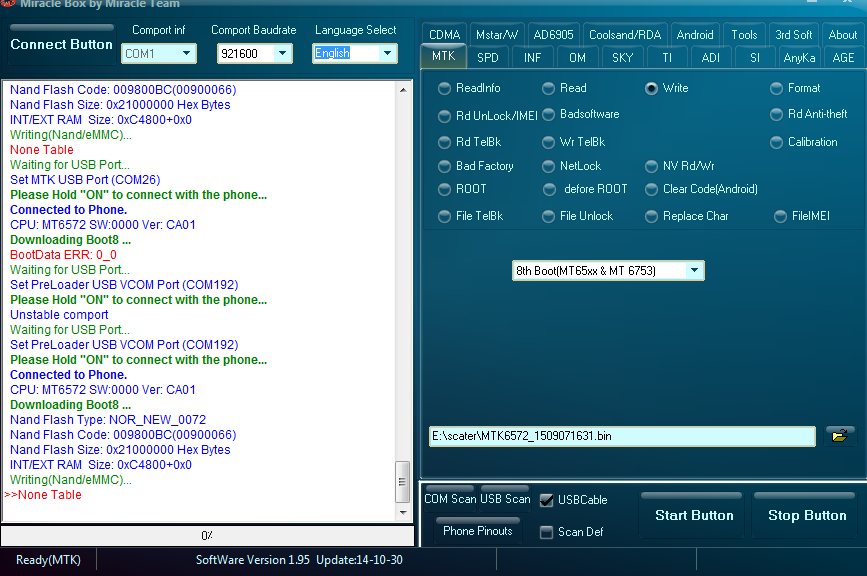Select the SPD tab
Screen dimensions: 867x576
click(x=488, y=57)
